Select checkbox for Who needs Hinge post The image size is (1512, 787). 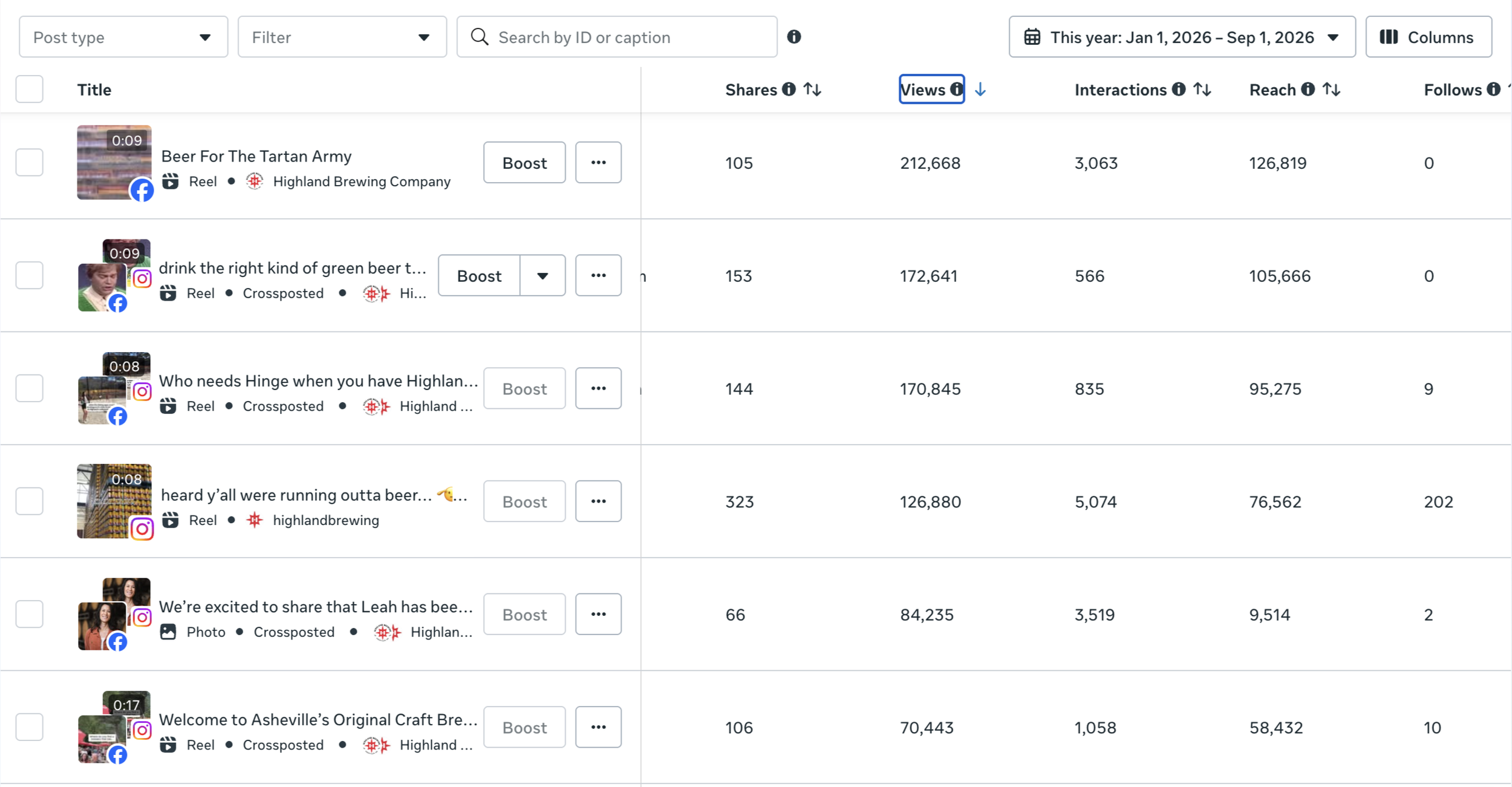coord(29,388)
